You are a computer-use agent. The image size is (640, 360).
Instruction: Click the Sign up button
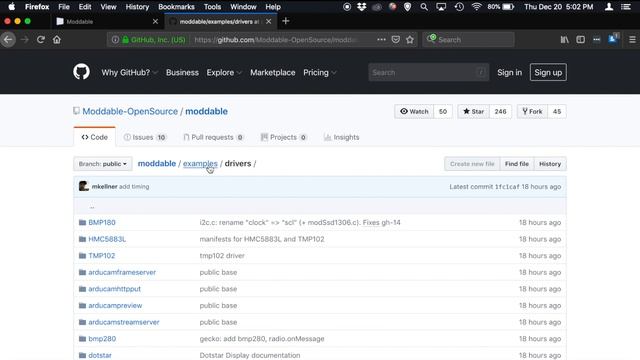coord(548,72)
